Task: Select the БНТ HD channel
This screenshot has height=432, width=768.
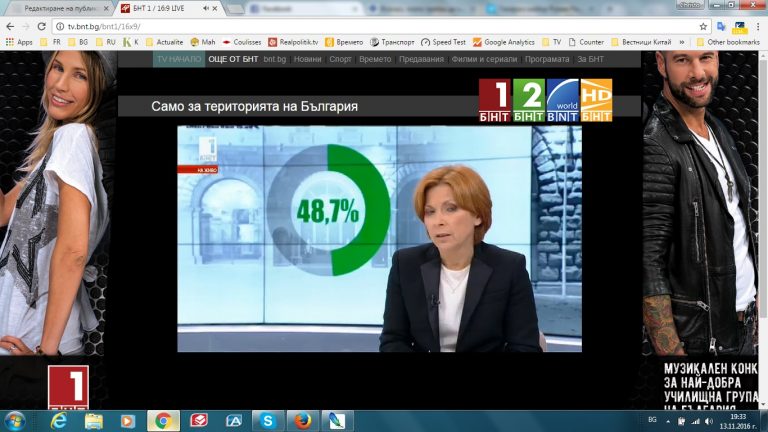Action: 596,100
